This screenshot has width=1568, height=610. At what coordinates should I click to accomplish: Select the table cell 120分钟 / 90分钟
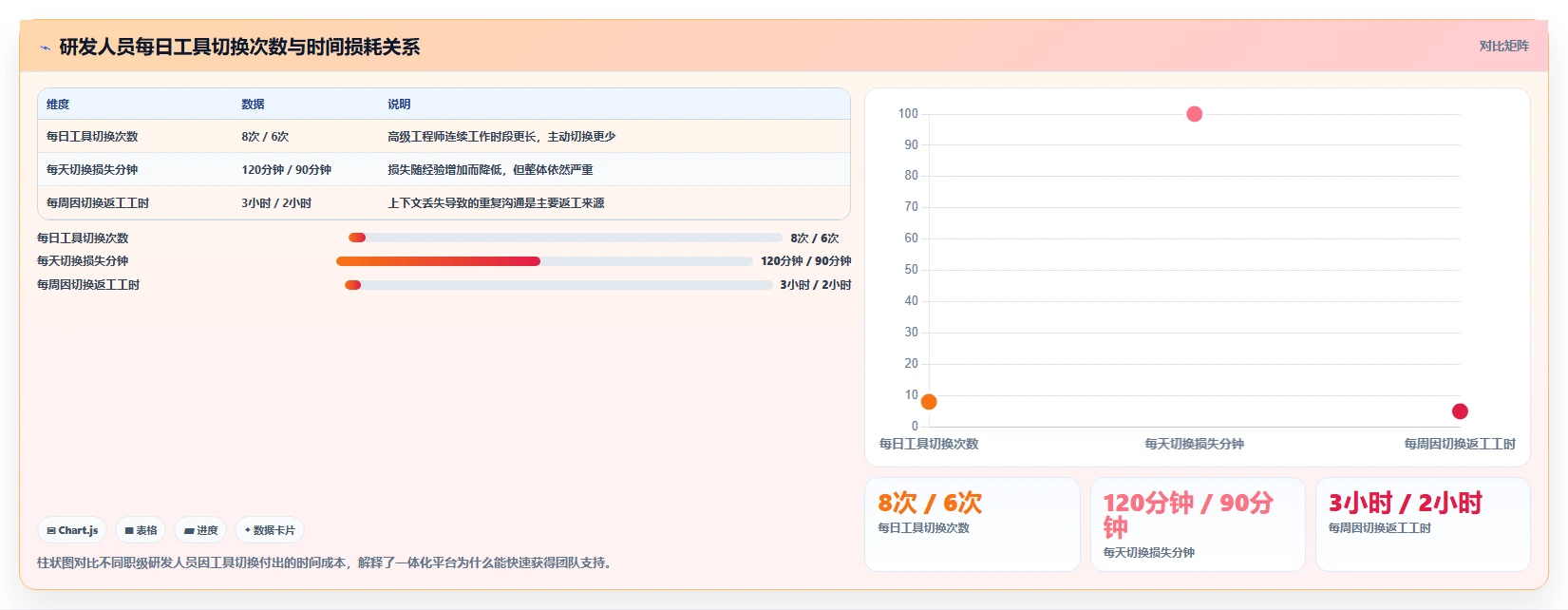[287, 170]
